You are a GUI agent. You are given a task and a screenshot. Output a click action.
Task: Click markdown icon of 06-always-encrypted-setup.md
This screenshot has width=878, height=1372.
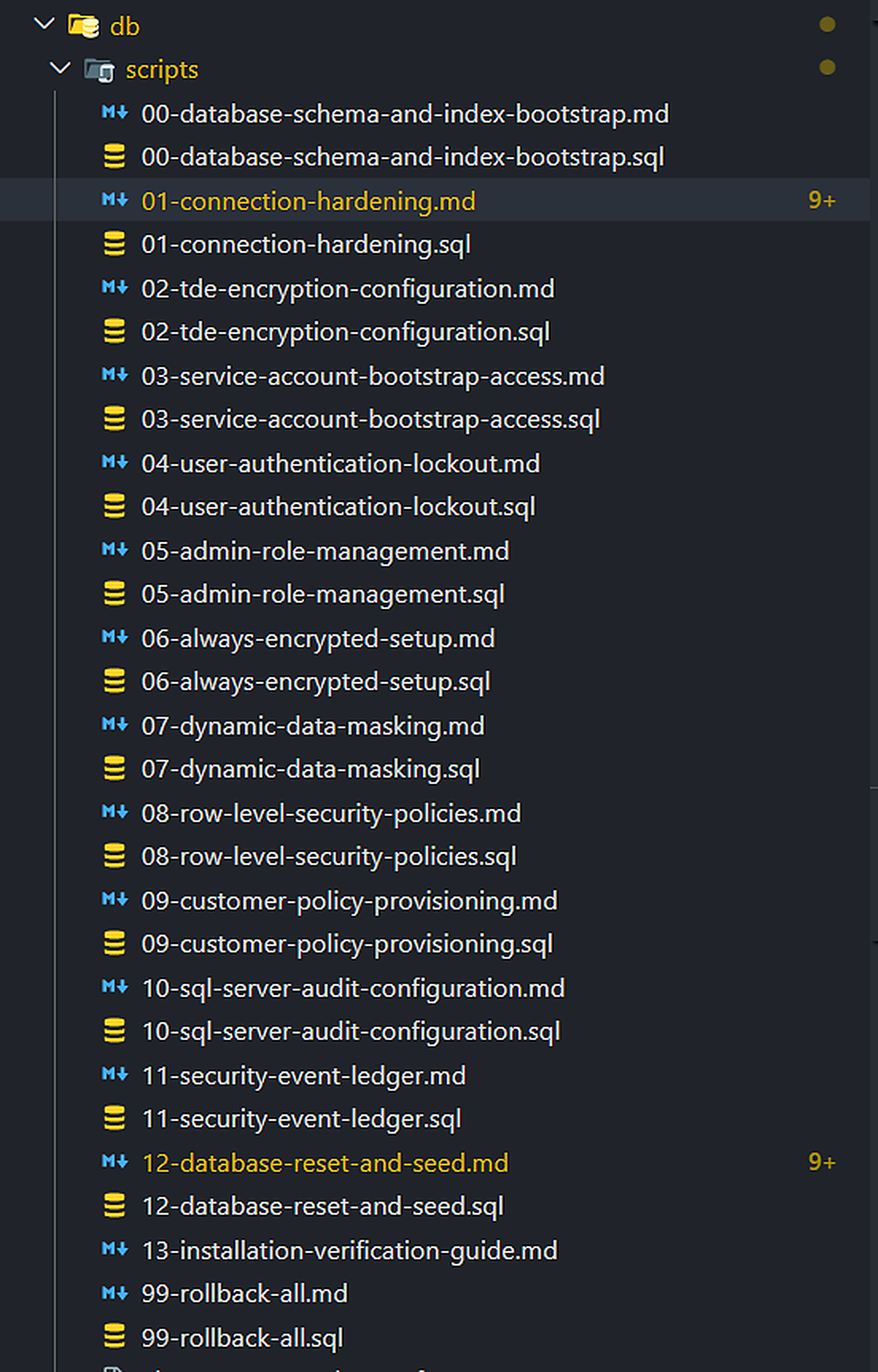(x=115, y=637)
